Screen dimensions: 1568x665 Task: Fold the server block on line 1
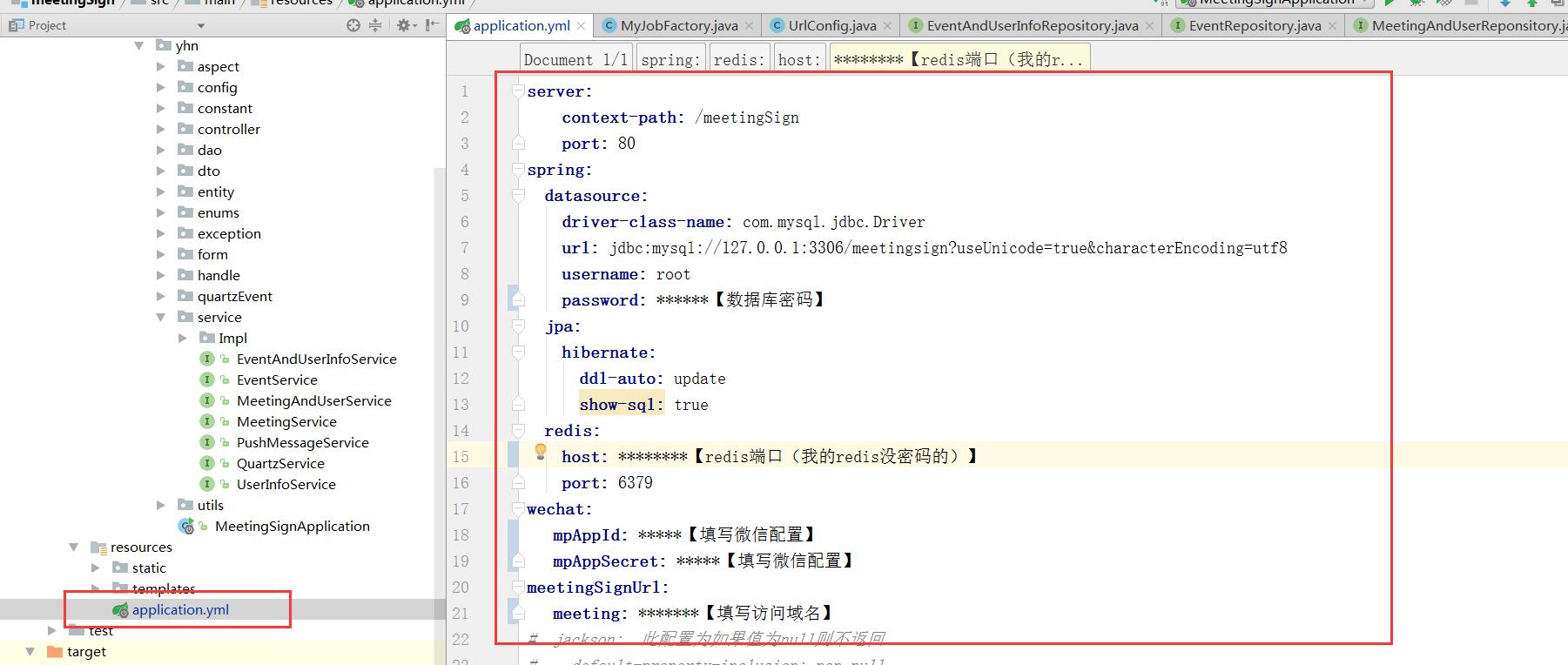tap(518, 91)
